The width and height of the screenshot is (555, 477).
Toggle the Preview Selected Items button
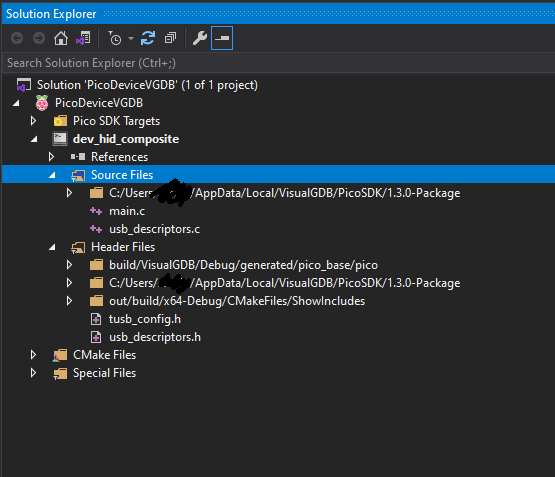[222, 38]
